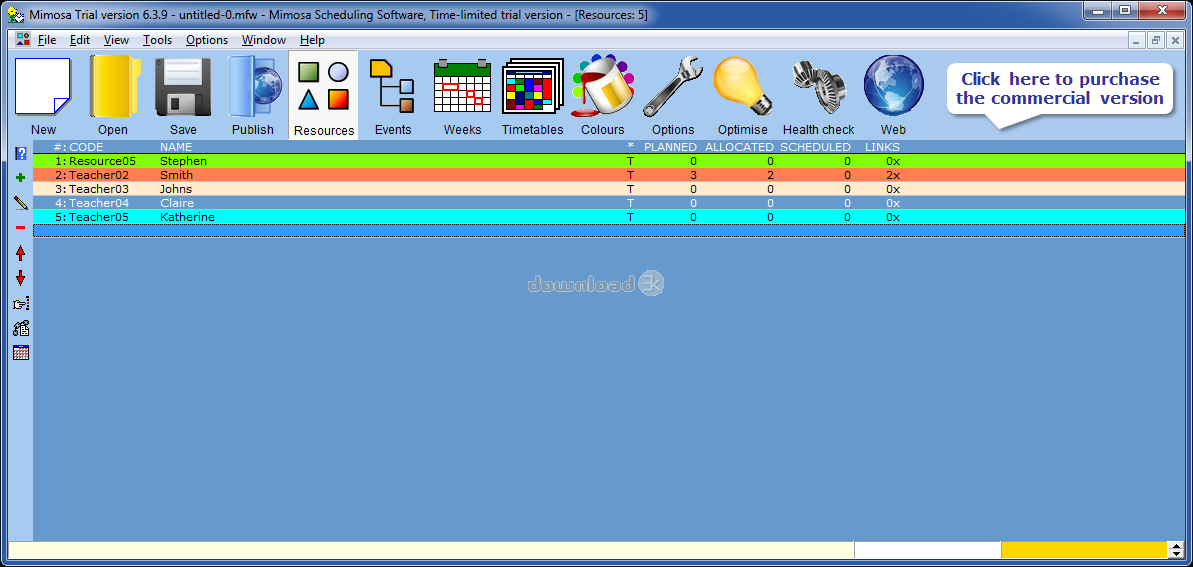1193x567 pixels.
Task: Open the Weeks calendar icon
Action: click(x=462, y=87)
